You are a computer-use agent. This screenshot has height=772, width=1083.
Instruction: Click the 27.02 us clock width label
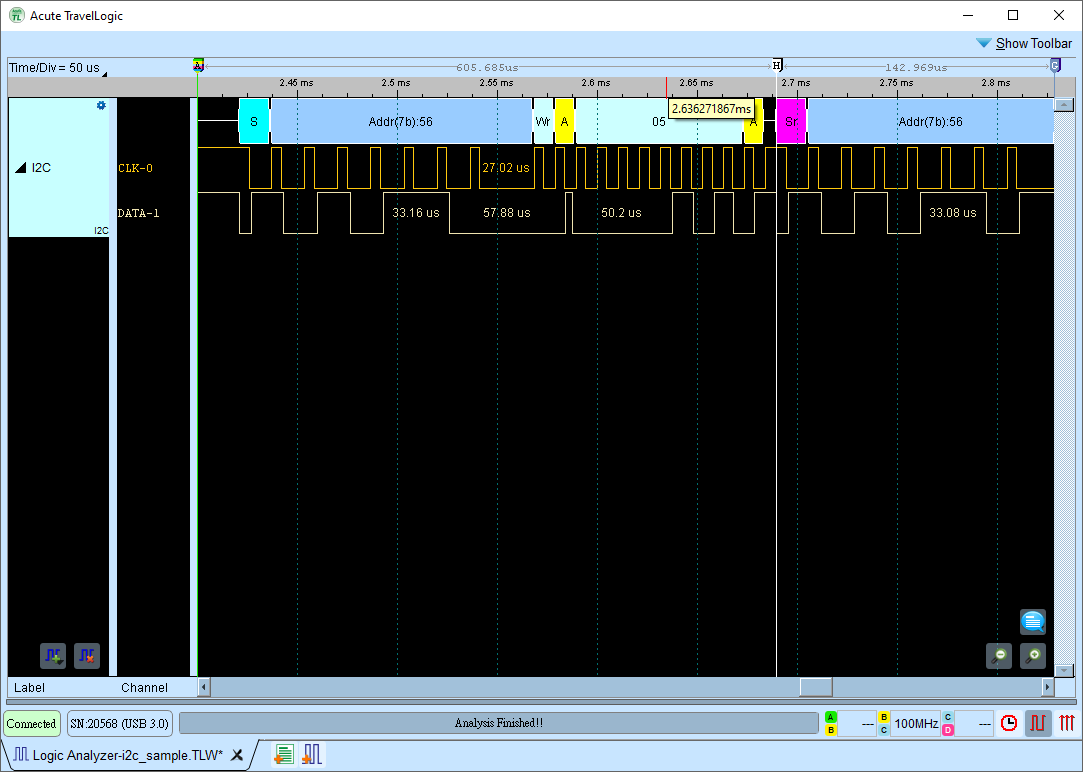pos(506,168)
